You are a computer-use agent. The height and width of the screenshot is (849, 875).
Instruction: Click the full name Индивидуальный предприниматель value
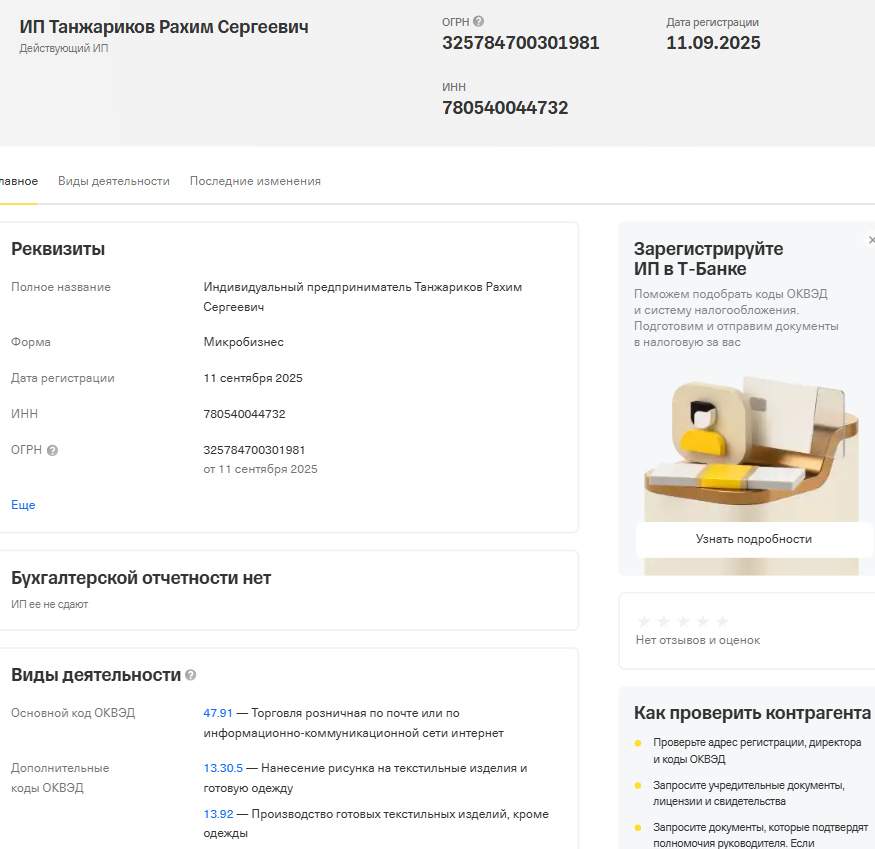point(363,297)
